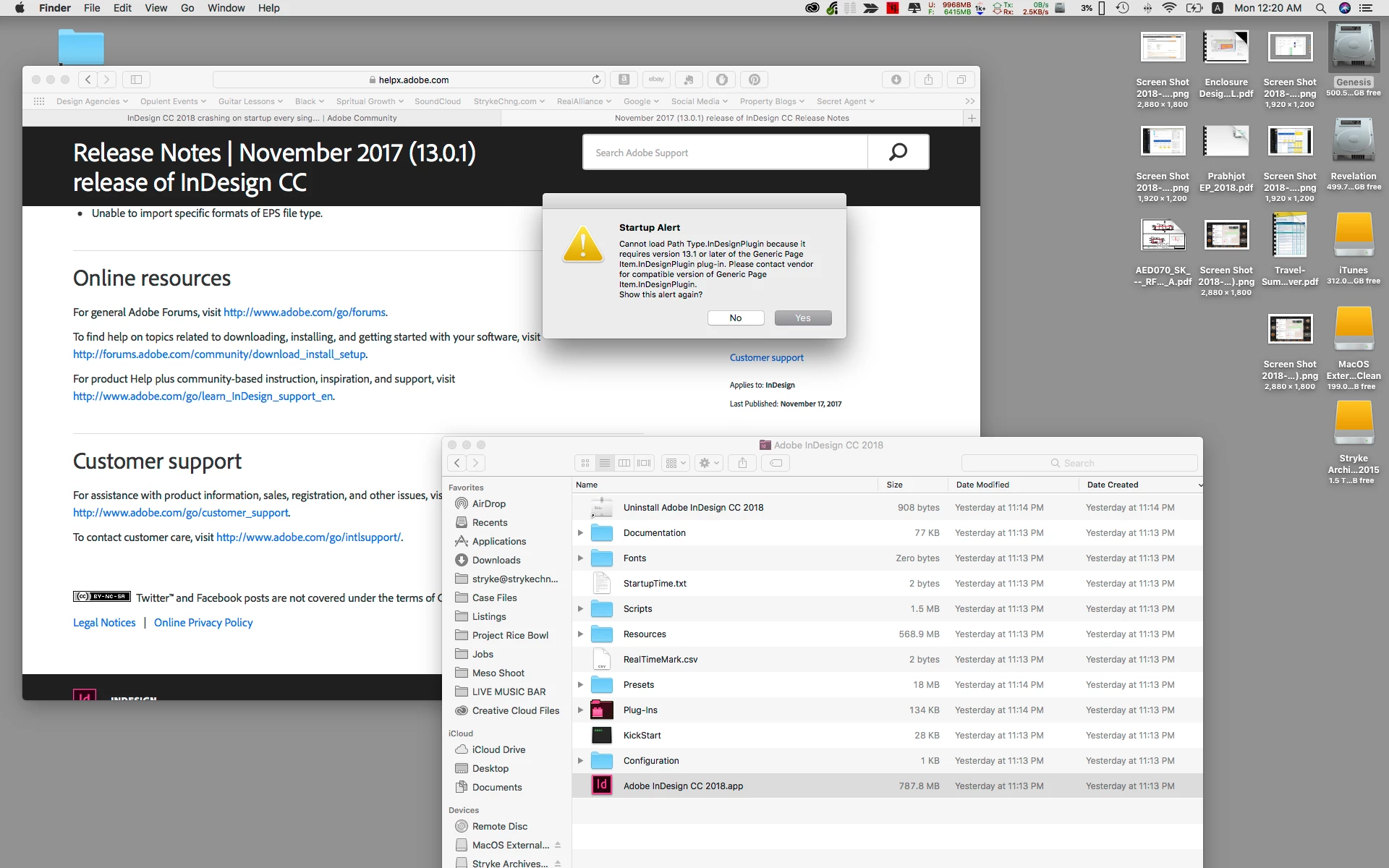1389x868 pixels.
Task: Click Safari's downloads icon
Action: (x=896, y=80)
